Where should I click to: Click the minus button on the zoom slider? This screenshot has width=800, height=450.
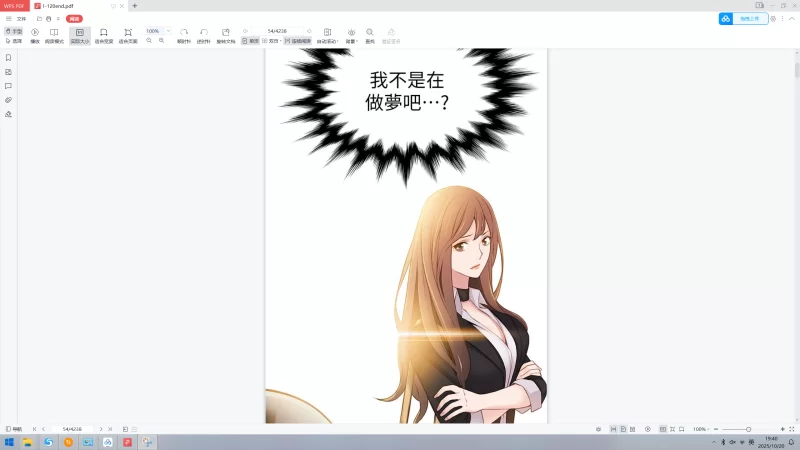[716, 429]
